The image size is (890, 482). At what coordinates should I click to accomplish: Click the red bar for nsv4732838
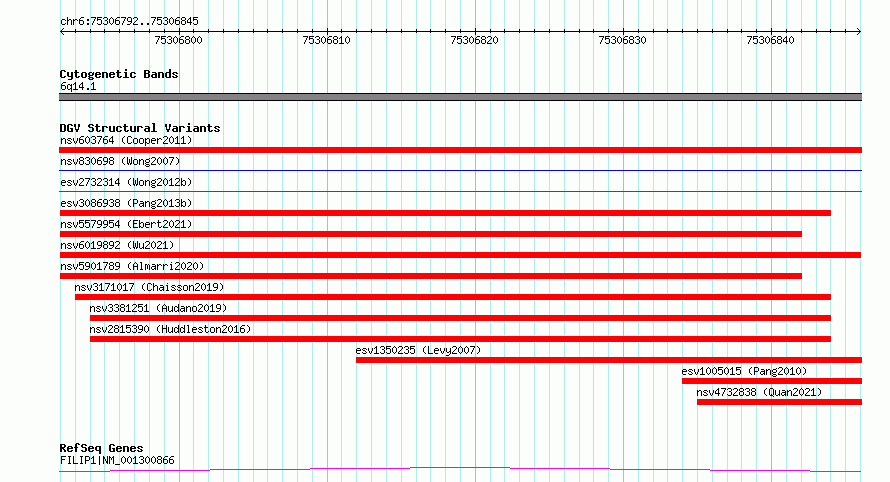click(779, 402)
